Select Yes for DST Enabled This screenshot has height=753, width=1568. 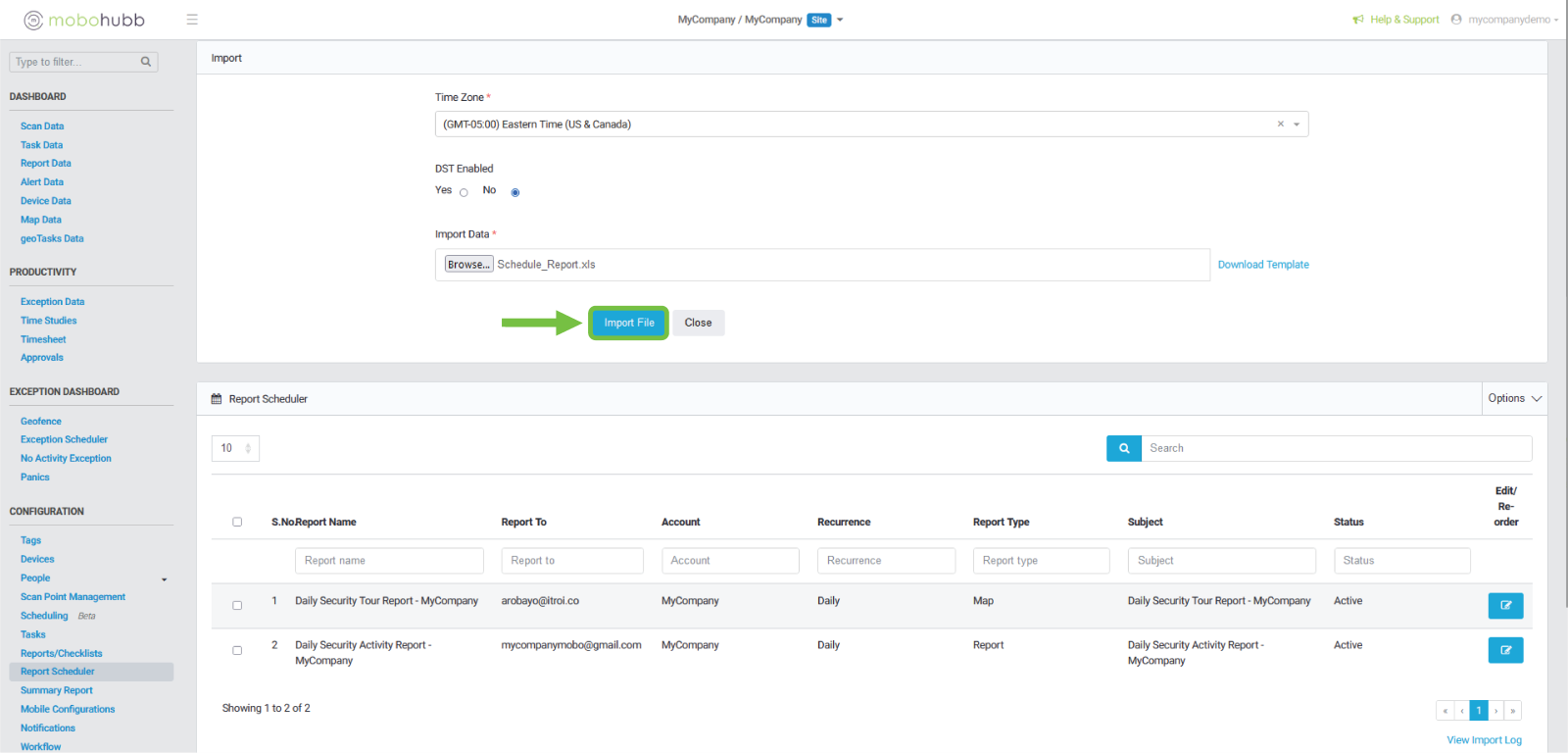coord(464,192)
